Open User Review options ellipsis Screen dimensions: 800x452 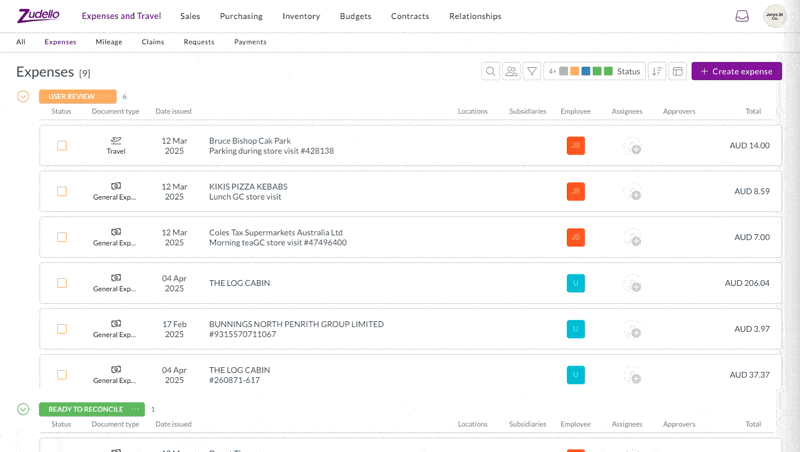pos(107,96)
